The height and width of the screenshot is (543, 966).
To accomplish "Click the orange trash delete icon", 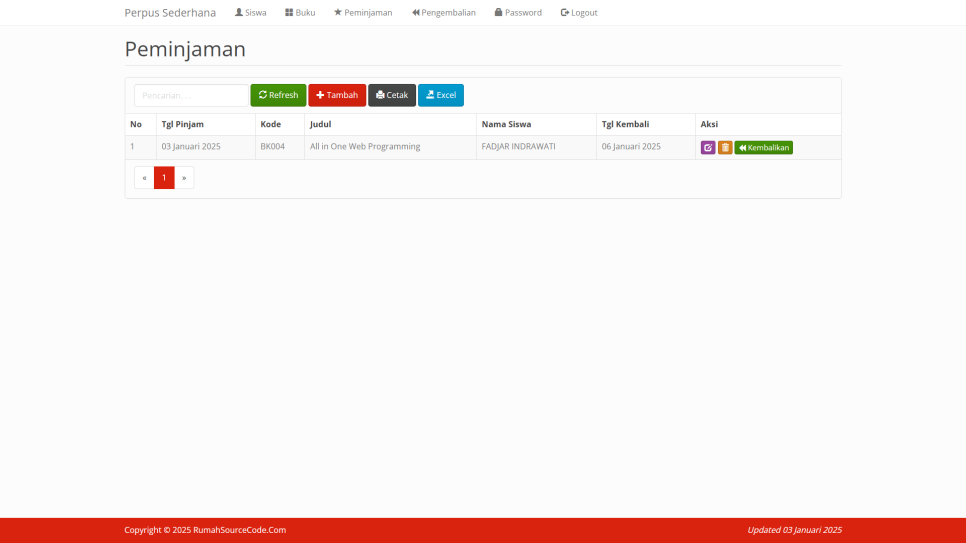I will [725, 147].
